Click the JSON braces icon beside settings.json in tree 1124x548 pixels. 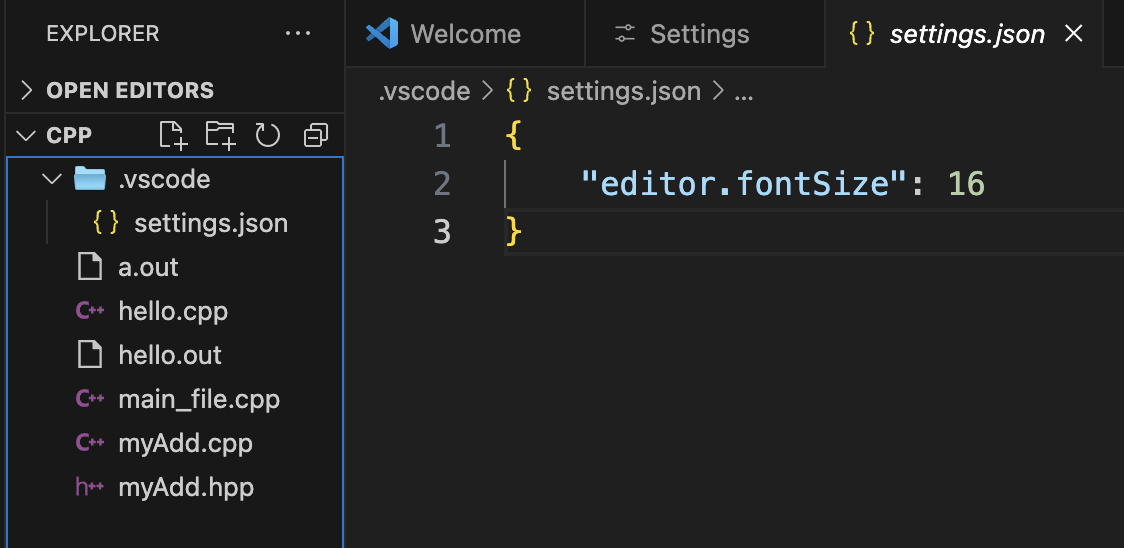[106, 223]
